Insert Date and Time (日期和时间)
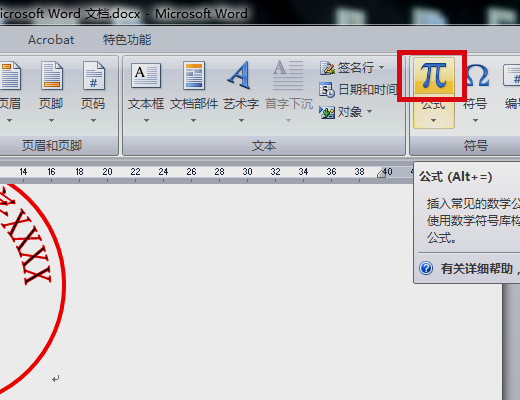The height and width of the screenshot is (400, 520). pyautogui.click(x=358, y=90)
